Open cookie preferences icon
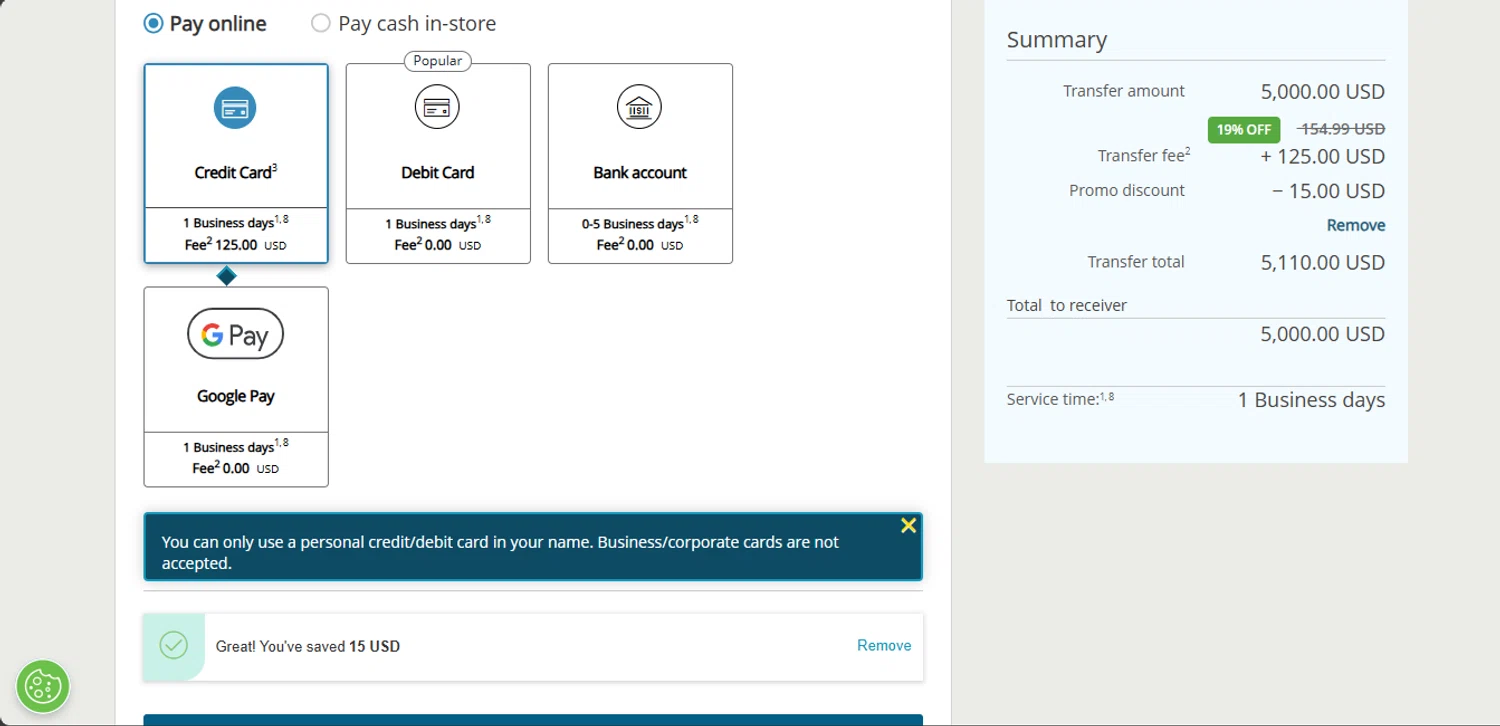 point(43,686)
